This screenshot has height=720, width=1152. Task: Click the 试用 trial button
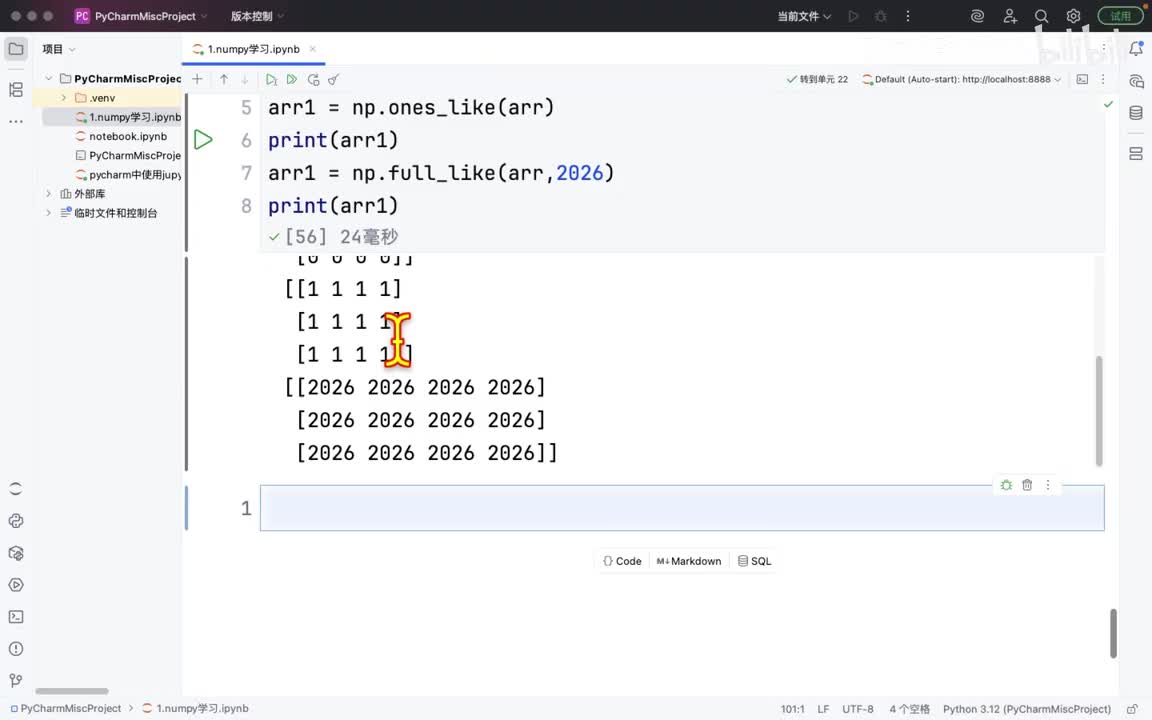(1120, 16)
